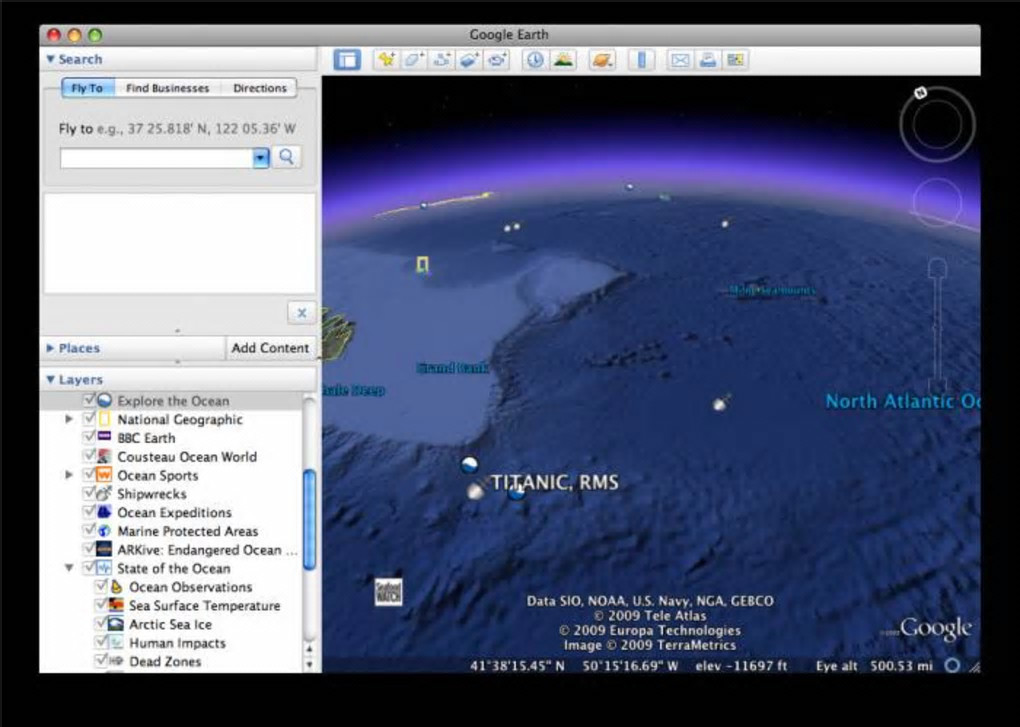Image resolution: width=1020 pixels, height=727 pixels.
Task: Click the N compass ring
Action: (937, 124)
